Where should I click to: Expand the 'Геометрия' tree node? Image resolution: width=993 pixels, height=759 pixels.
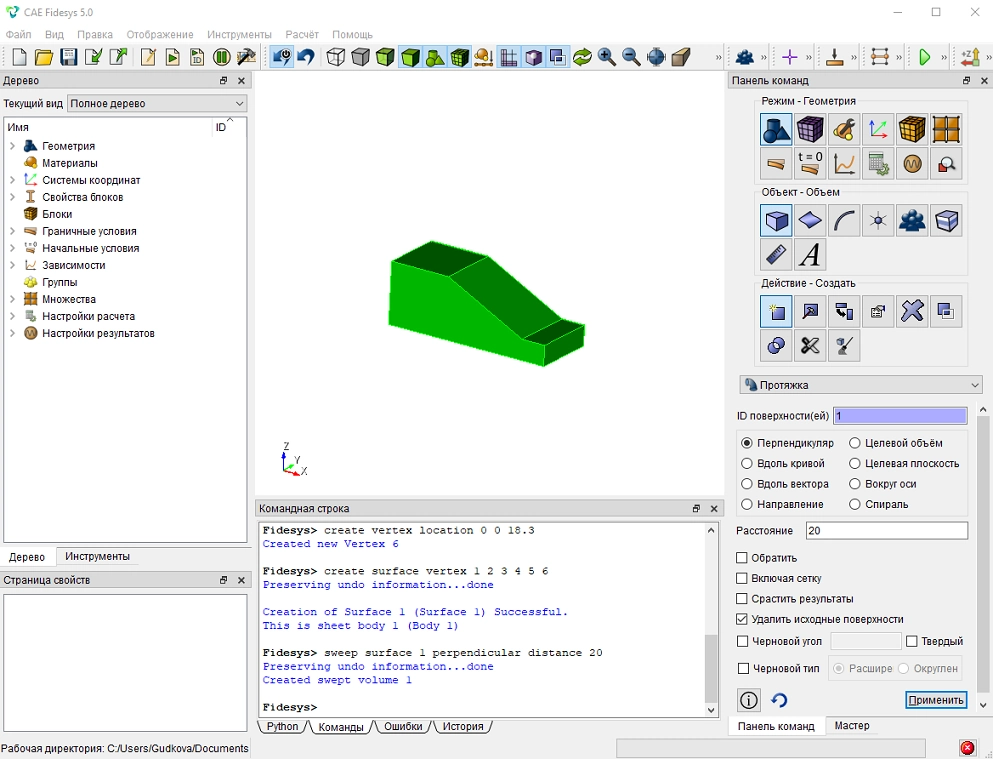click(x=12, y=146)
